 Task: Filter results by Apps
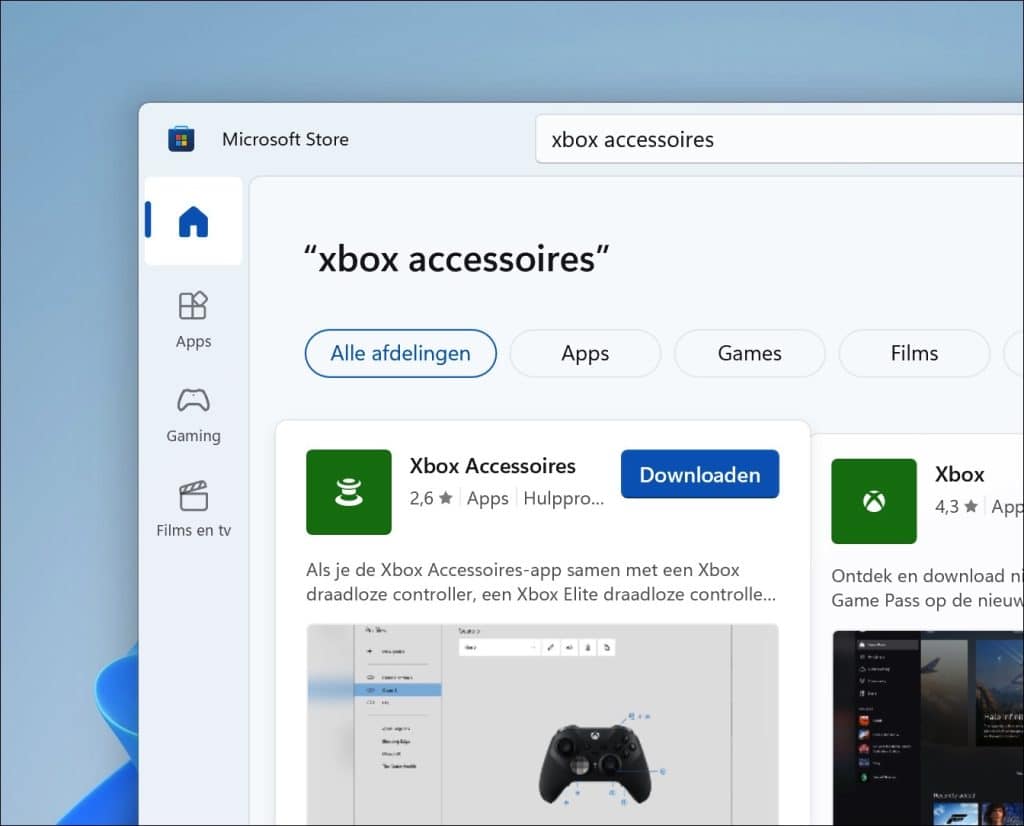[585, 353]
